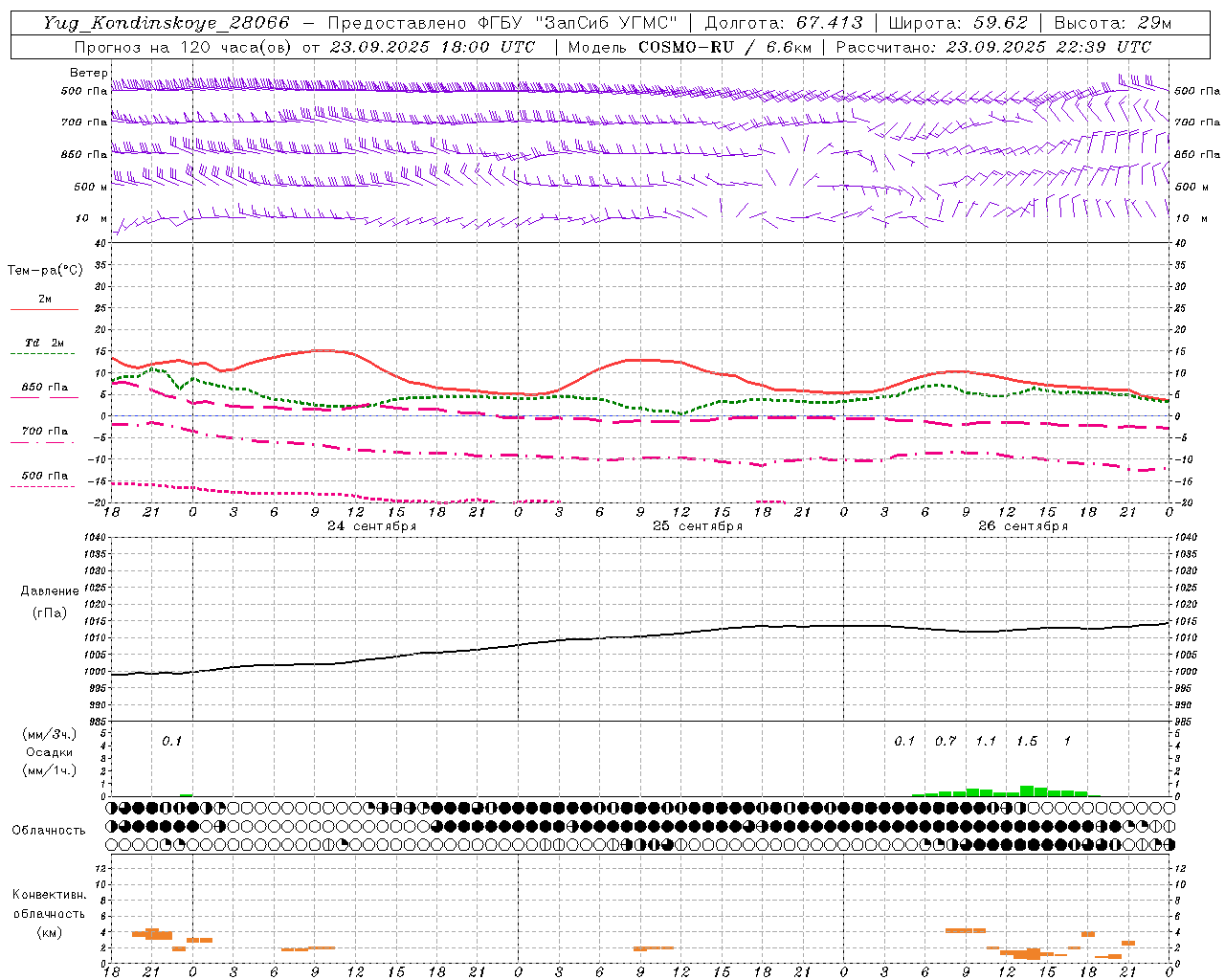Click the (мм/1ч.) unit label
The width and height of the screenshot is (1225, 980).
pyautogui.click(x=50, y=770)
